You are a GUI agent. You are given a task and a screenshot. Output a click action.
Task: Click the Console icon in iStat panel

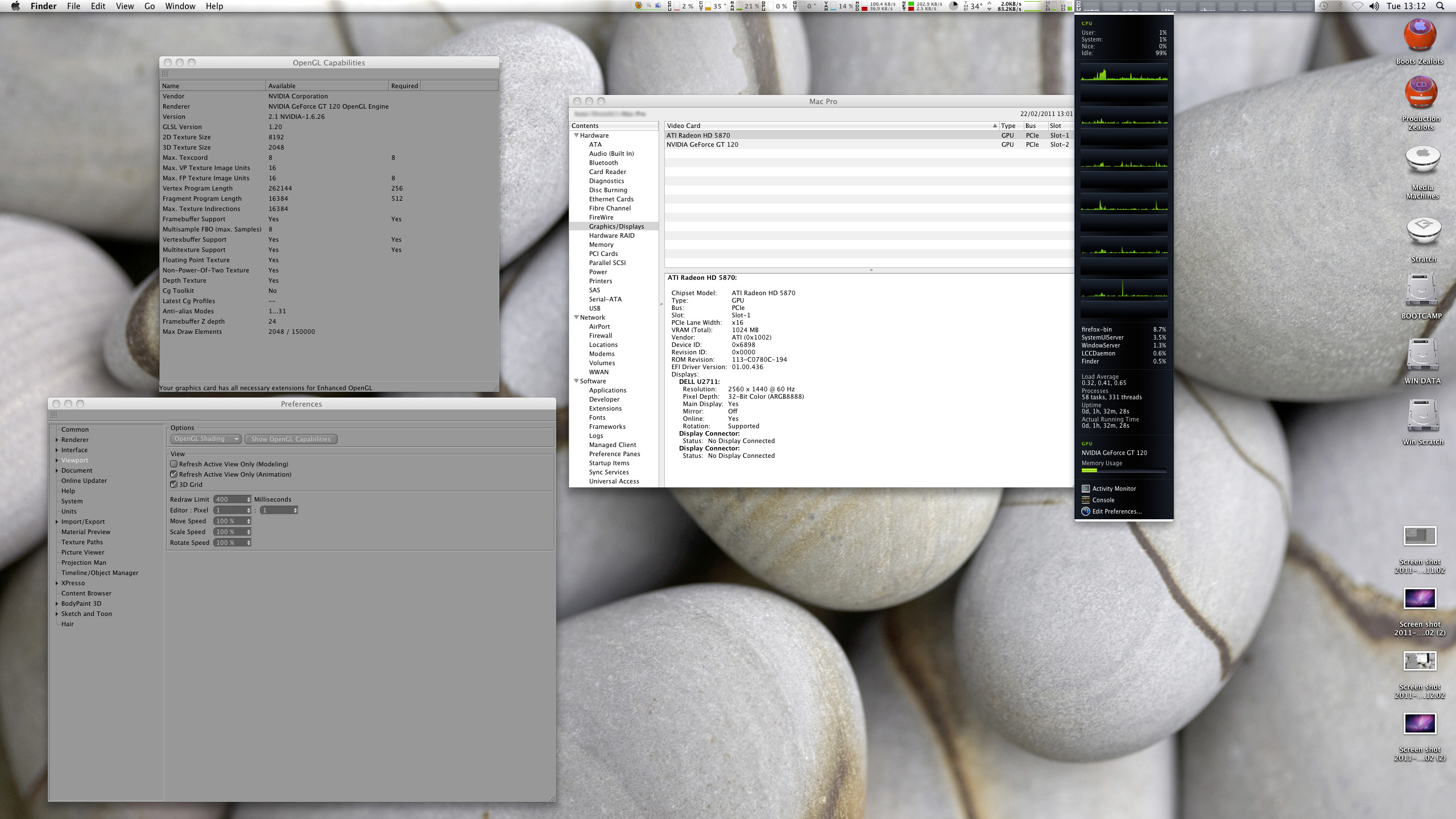(1085, 500)
